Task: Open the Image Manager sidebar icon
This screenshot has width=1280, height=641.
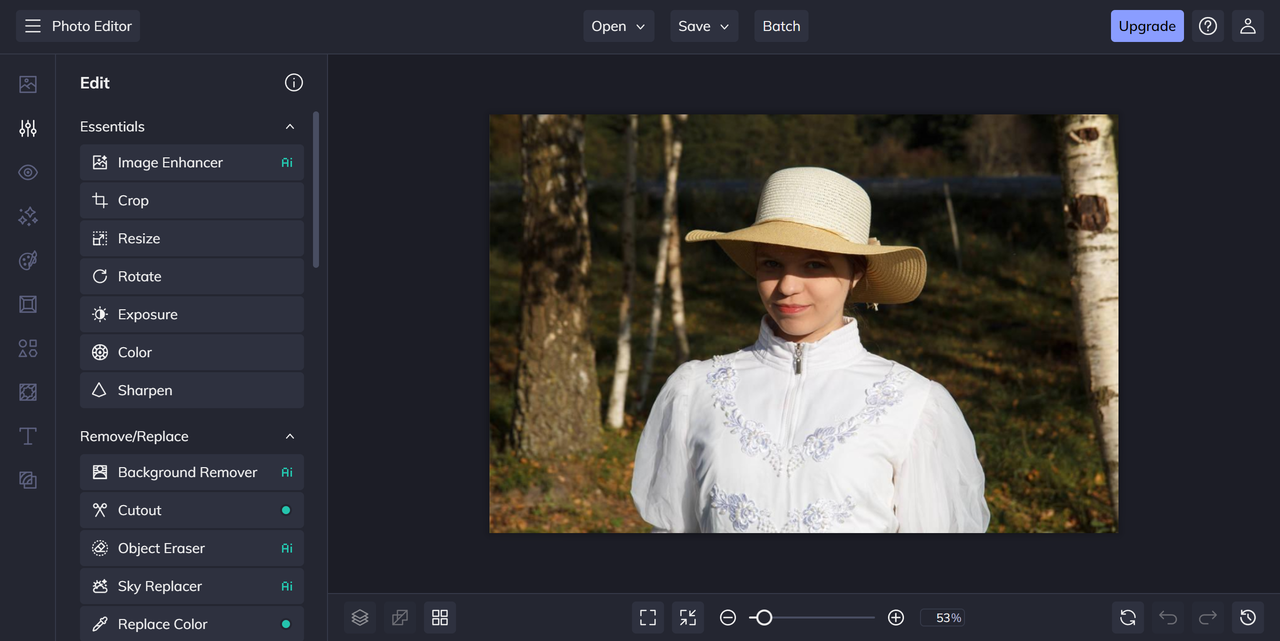Action: [28, 85]
